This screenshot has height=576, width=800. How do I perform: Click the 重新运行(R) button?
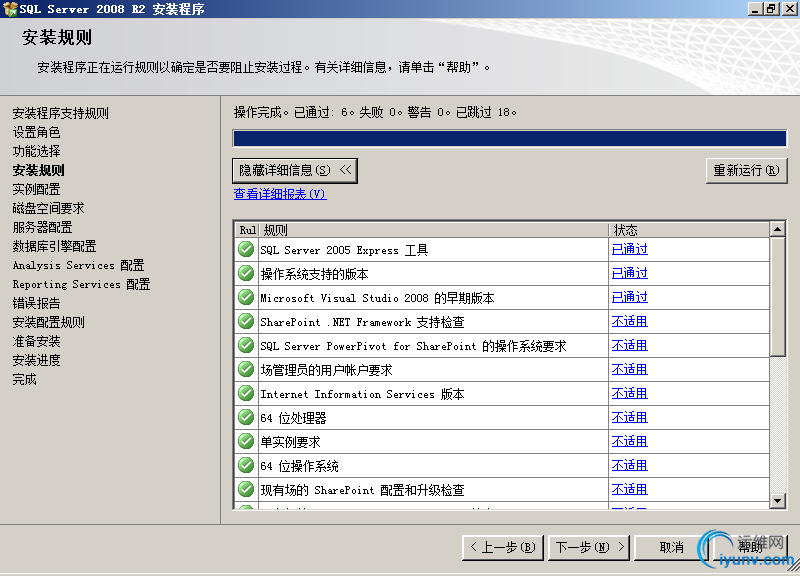click(x=746, y=170)
